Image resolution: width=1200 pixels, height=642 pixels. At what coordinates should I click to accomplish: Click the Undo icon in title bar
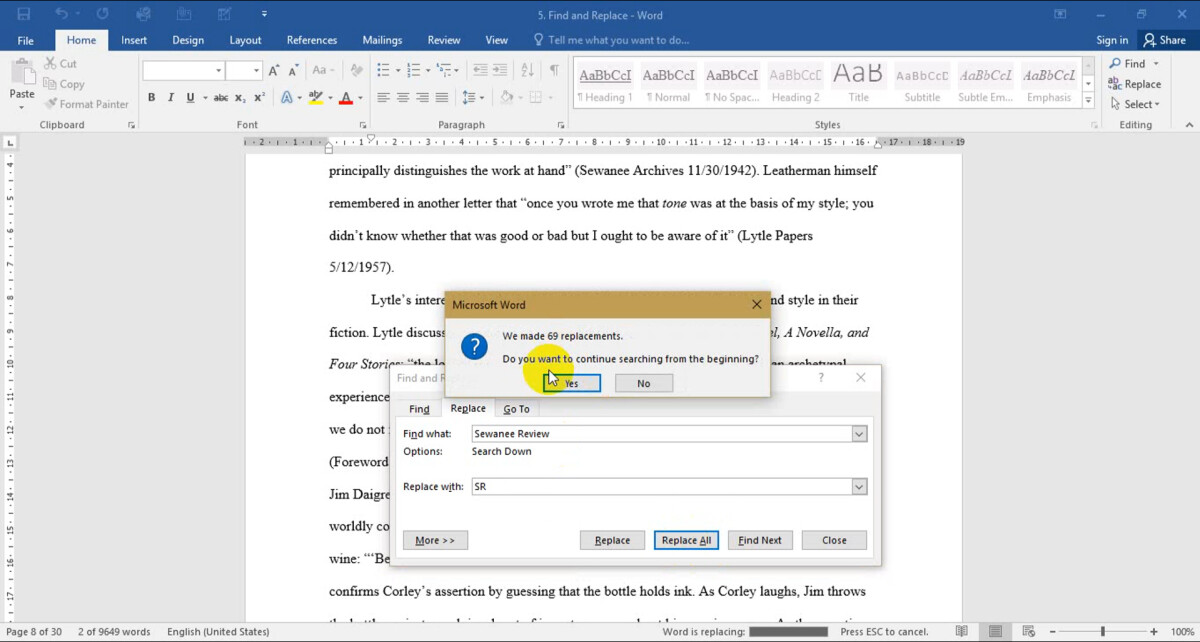point(61,14)
